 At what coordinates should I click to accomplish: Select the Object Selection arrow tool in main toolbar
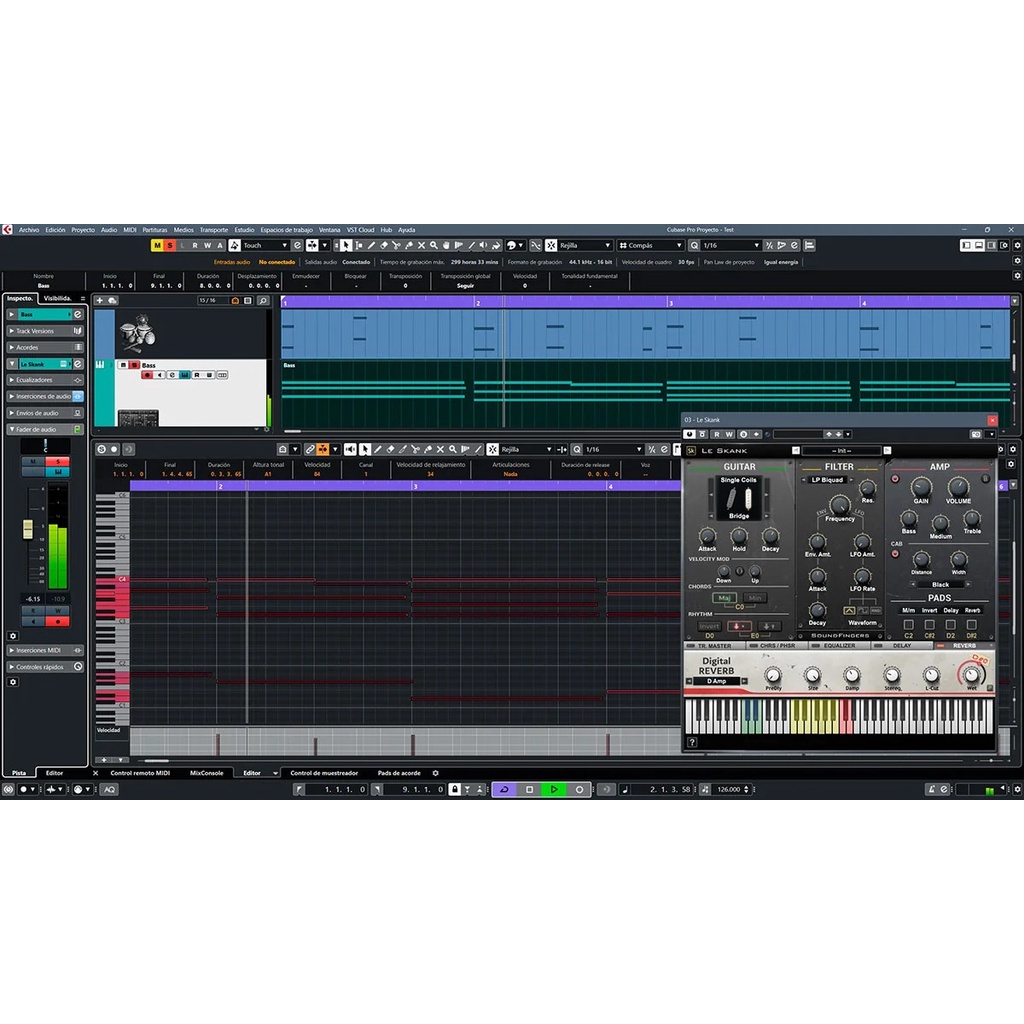tap(346, 246)
